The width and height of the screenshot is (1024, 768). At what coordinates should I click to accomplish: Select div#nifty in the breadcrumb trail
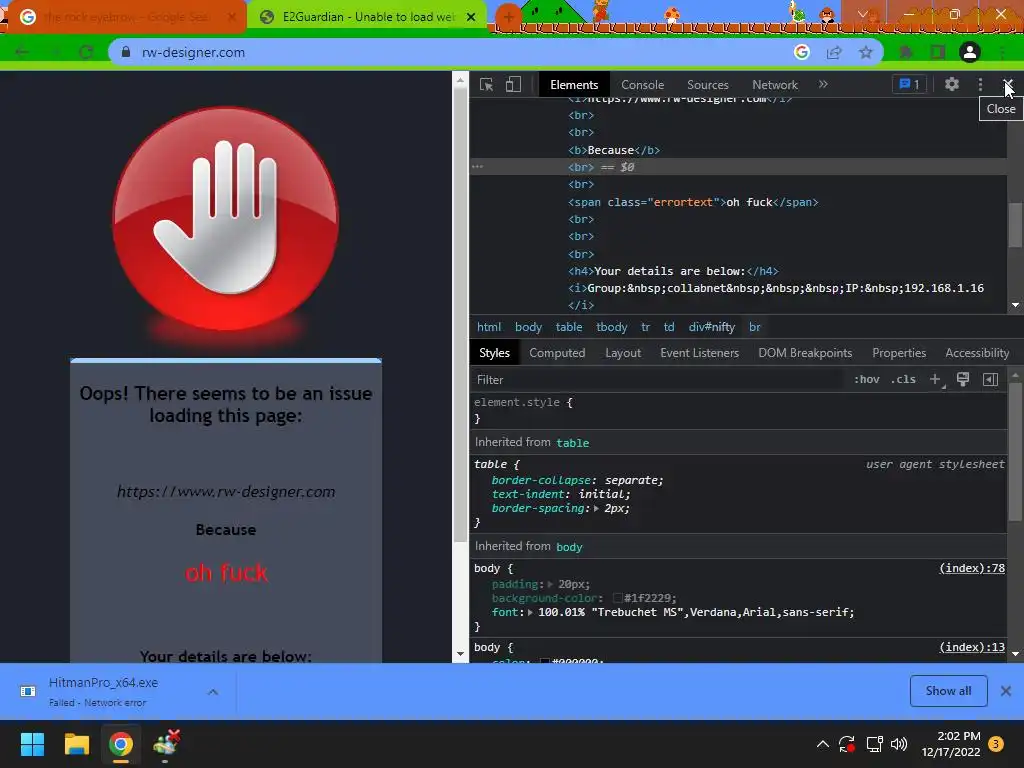pos(712,327)
